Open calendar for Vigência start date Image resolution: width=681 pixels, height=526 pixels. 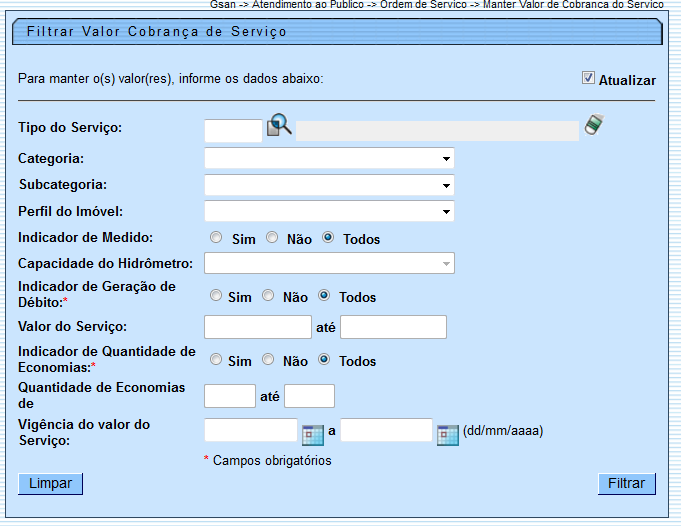pos(313,434)
